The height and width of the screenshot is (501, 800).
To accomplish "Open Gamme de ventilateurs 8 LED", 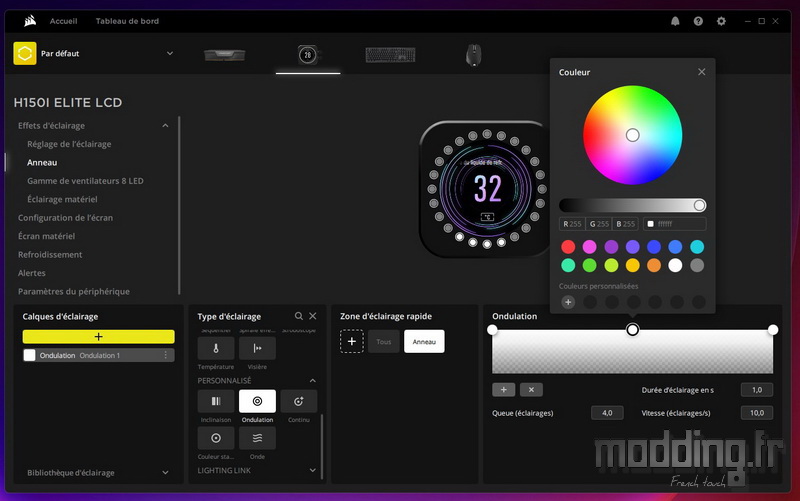I will coord(85,181).
